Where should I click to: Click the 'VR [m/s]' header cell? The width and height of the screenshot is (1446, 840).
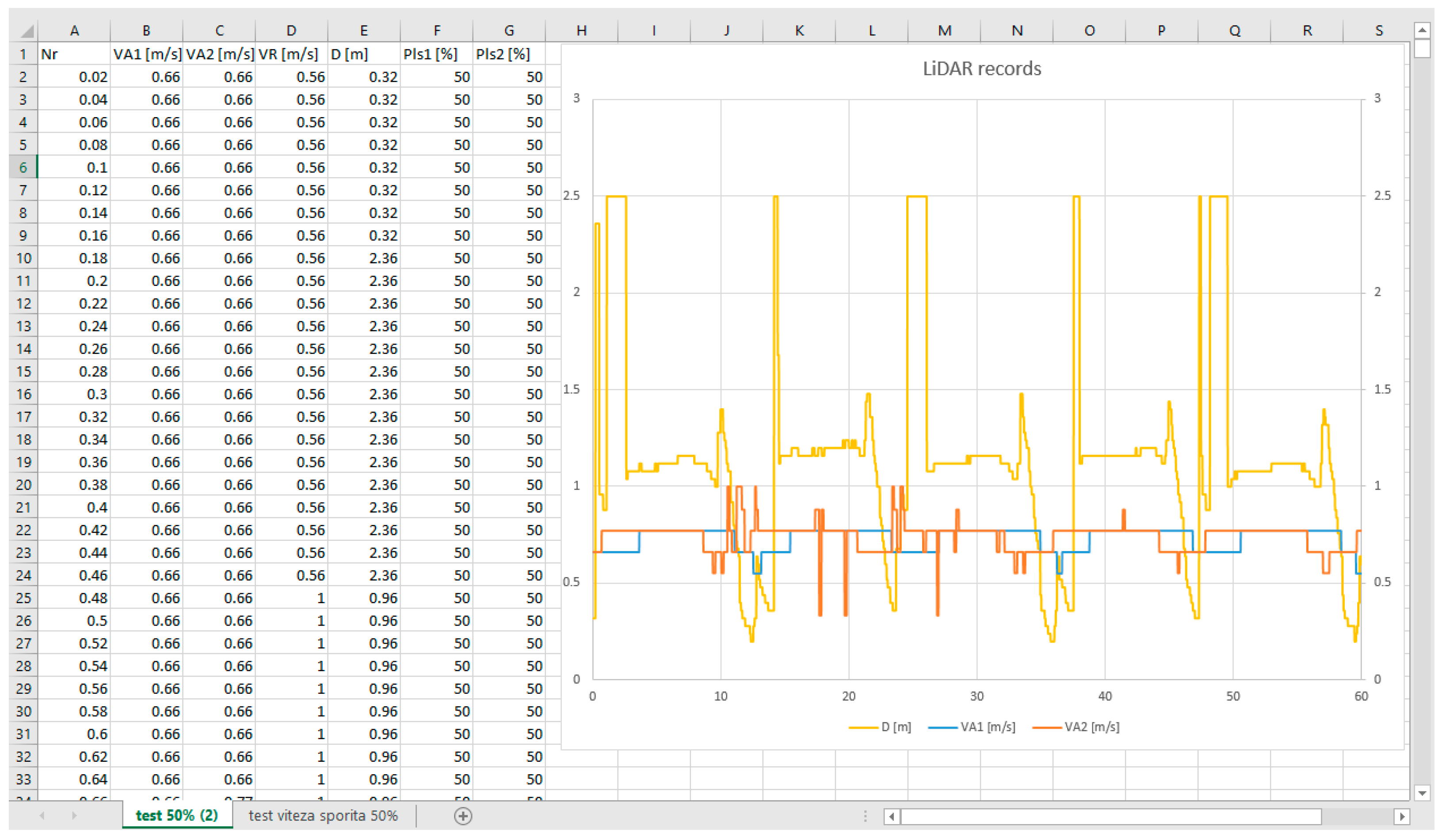[291, 54]
